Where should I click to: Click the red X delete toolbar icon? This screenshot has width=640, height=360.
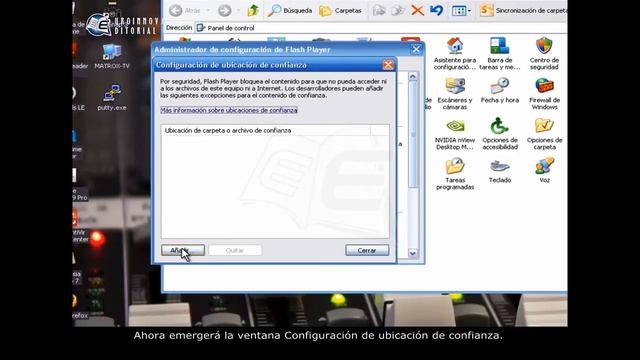417,11
